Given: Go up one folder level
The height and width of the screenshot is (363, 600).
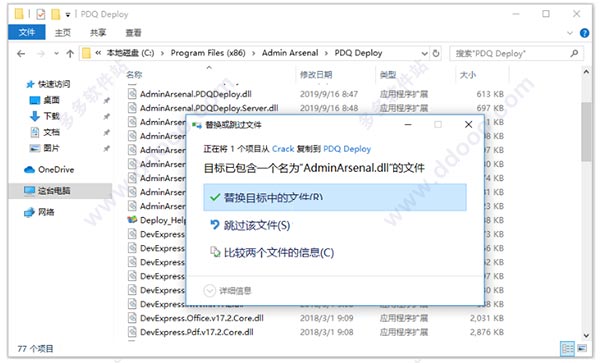Looking at the screenshot, I should coord(70,54).
